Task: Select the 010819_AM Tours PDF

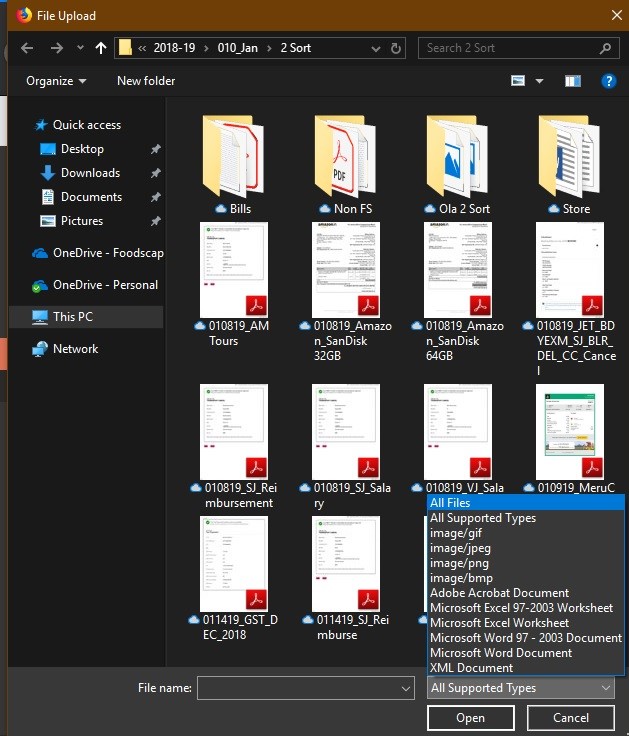Action: click(233, 284)
